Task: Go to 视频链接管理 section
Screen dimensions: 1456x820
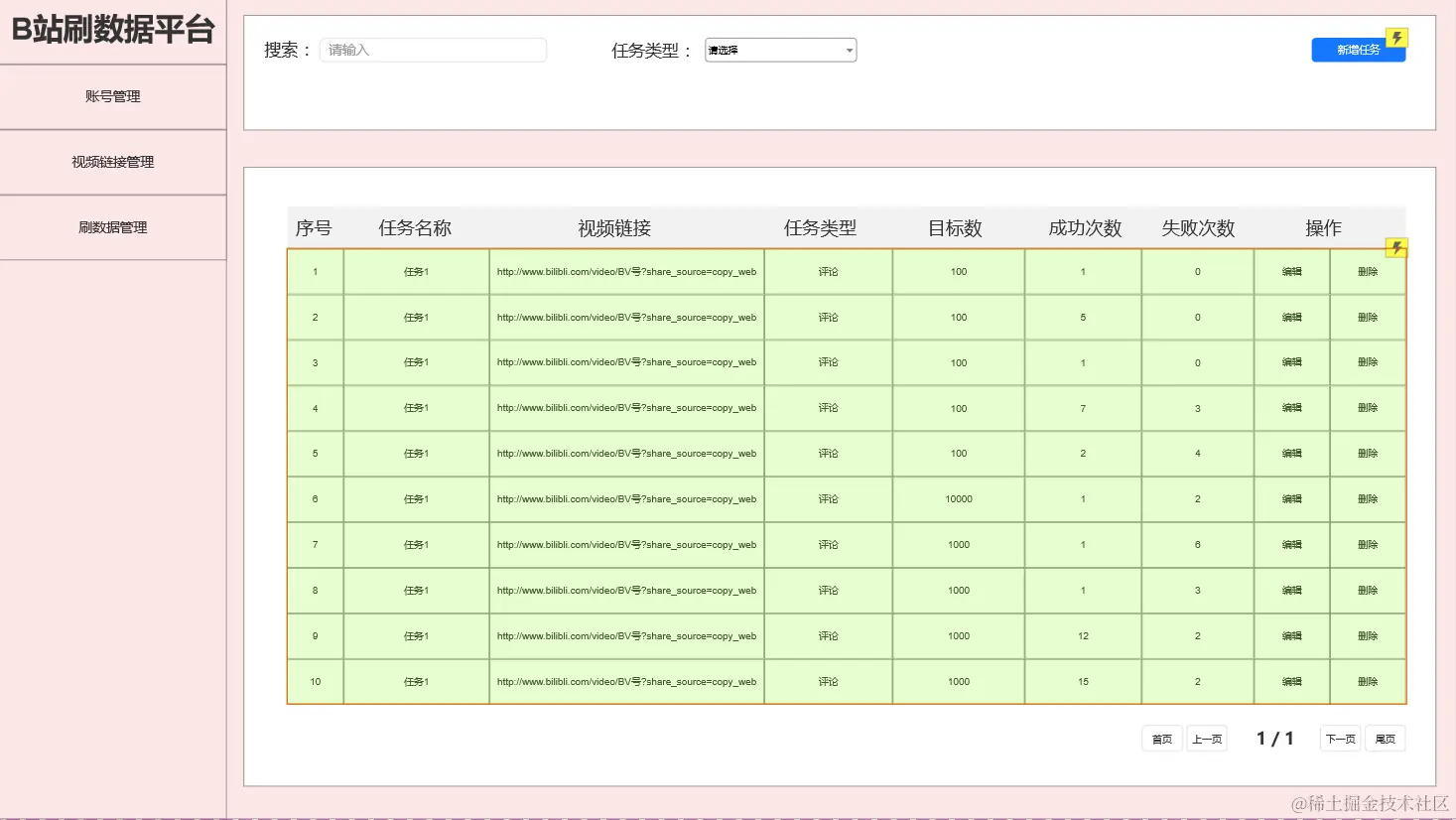Action: pos(113,162)
